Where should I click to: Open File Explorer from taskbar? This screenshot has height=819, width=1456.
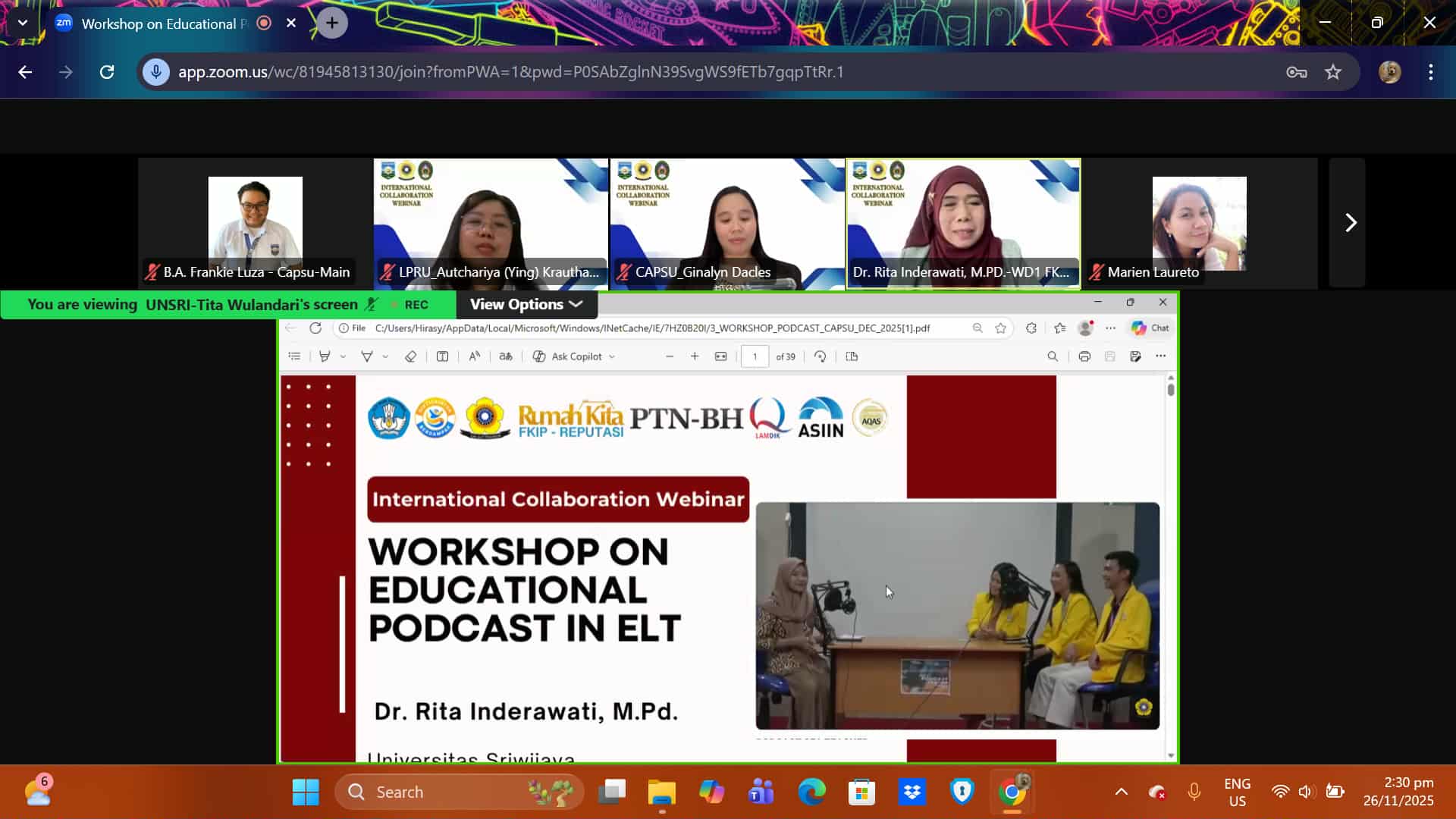coord(661,792)
